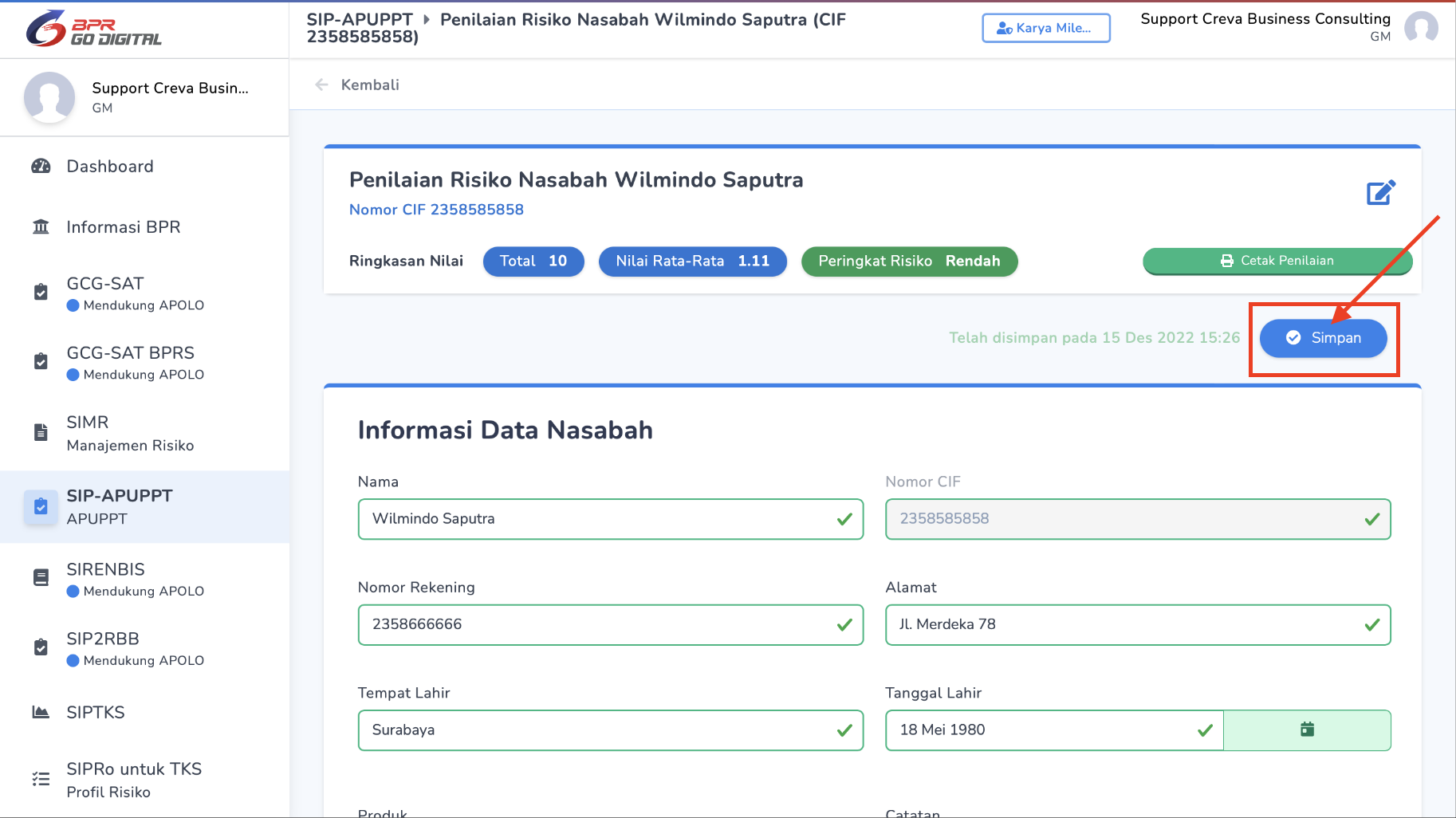Click the Tanggal Lahir date field
The width and height of the screenshot is (1456, 818).
coord(1054,730)
